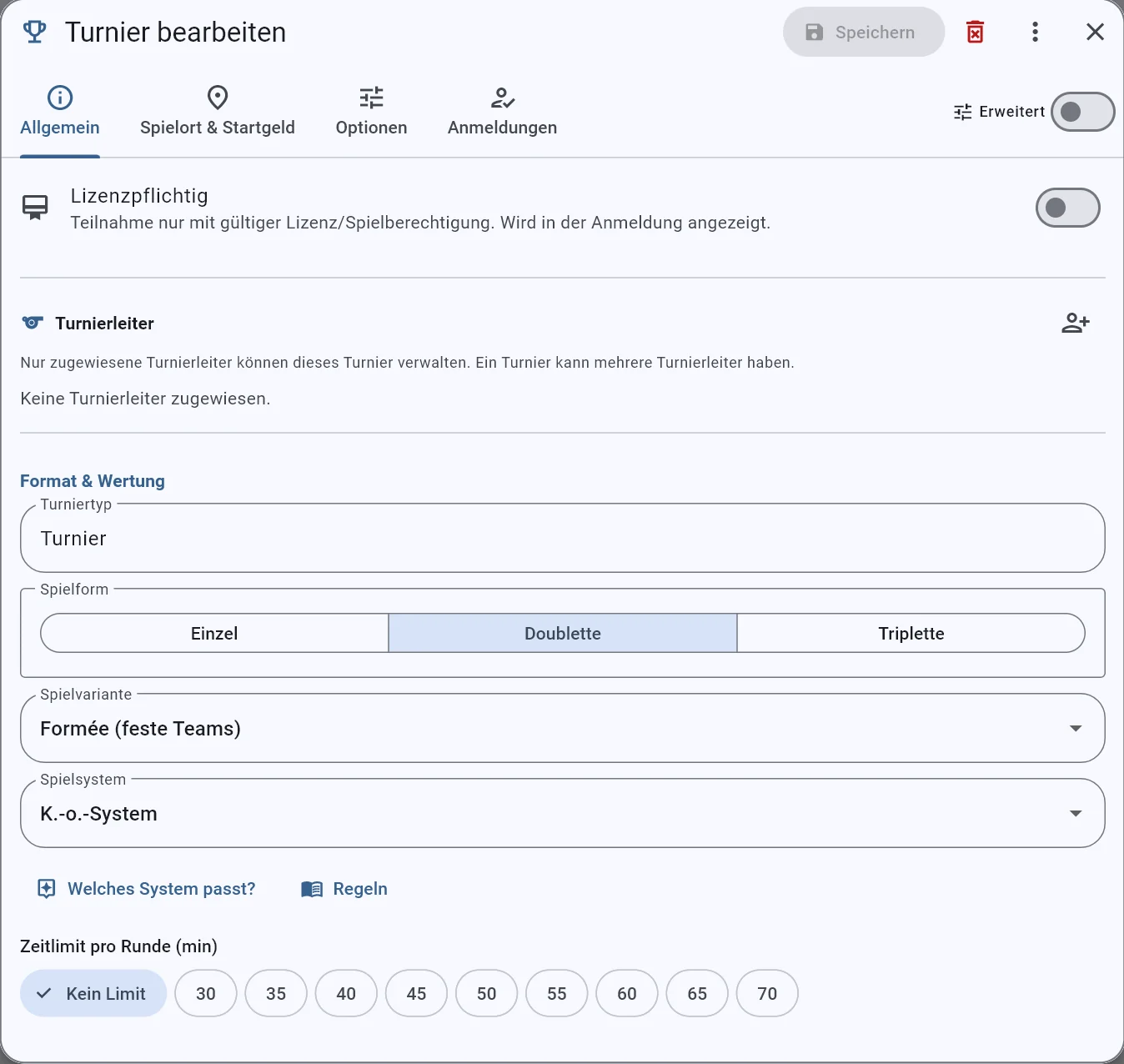Select Einzel as Spielform
The width and height of the screenshot is (1124, 1064).
[x=214, y=633]
